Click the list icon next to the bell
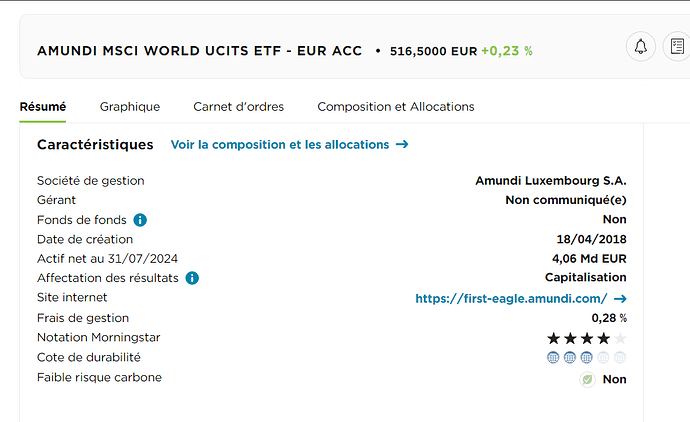690x422 pixels. [677, 46]
